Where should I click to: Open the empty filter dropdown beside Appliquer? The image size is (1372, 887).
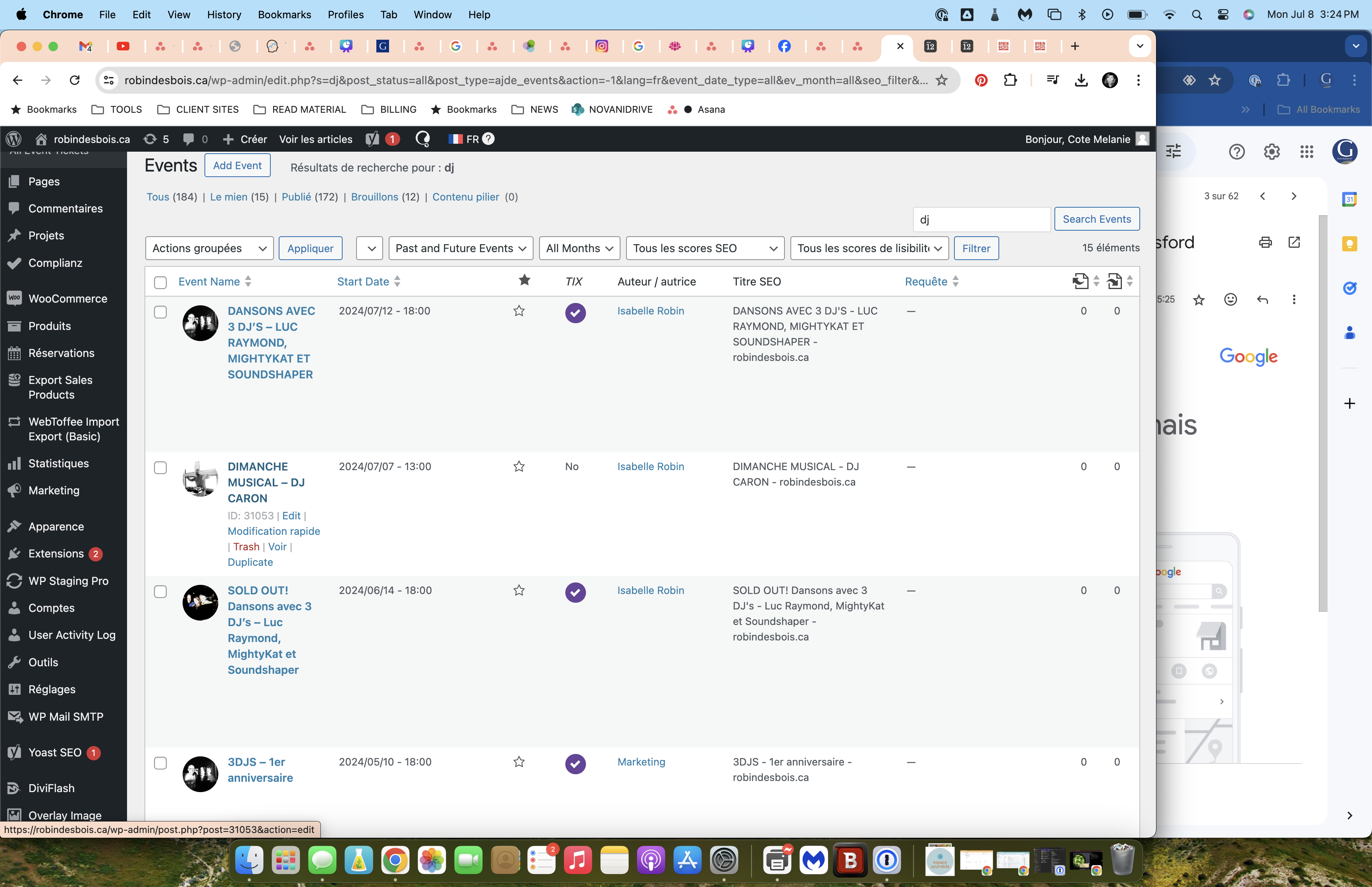point(370,248)
